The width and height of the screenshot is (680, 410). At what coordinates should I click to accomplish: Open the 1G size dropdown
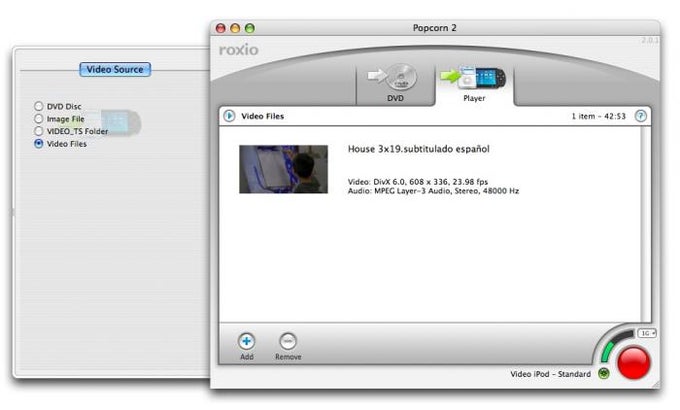click(647, 333)
